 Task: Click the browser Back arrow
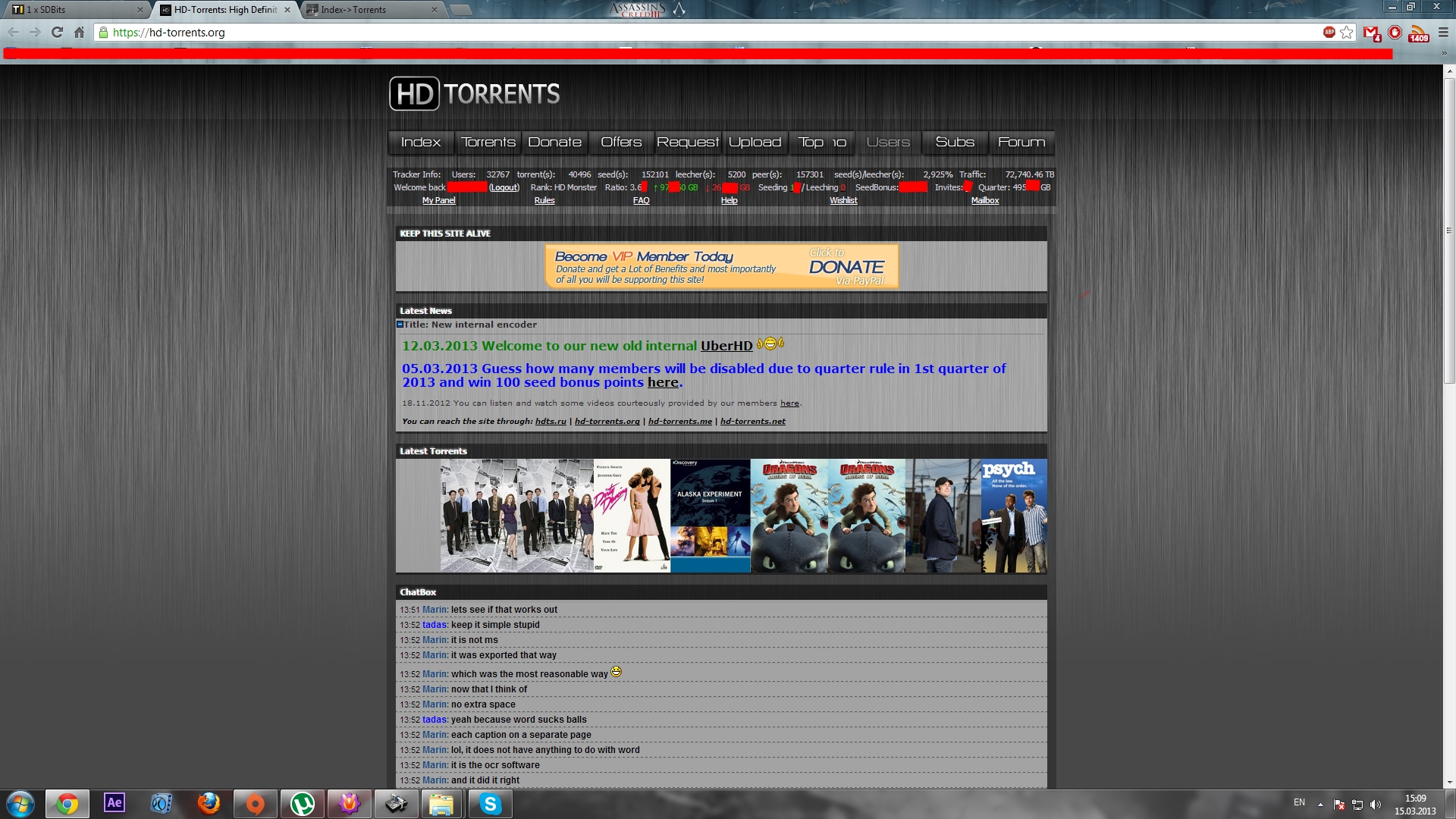click(x=13, y=32)
